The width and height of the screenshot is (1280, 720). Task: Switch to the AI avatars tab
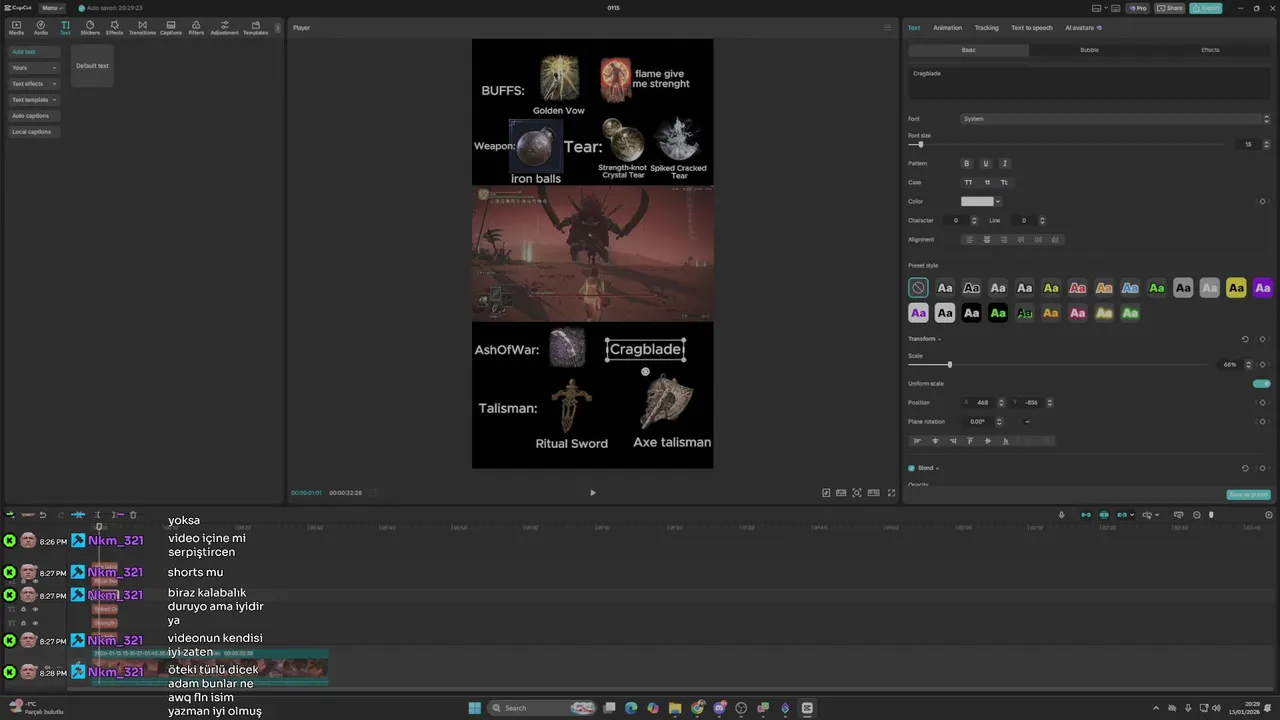click(1083, 28)
